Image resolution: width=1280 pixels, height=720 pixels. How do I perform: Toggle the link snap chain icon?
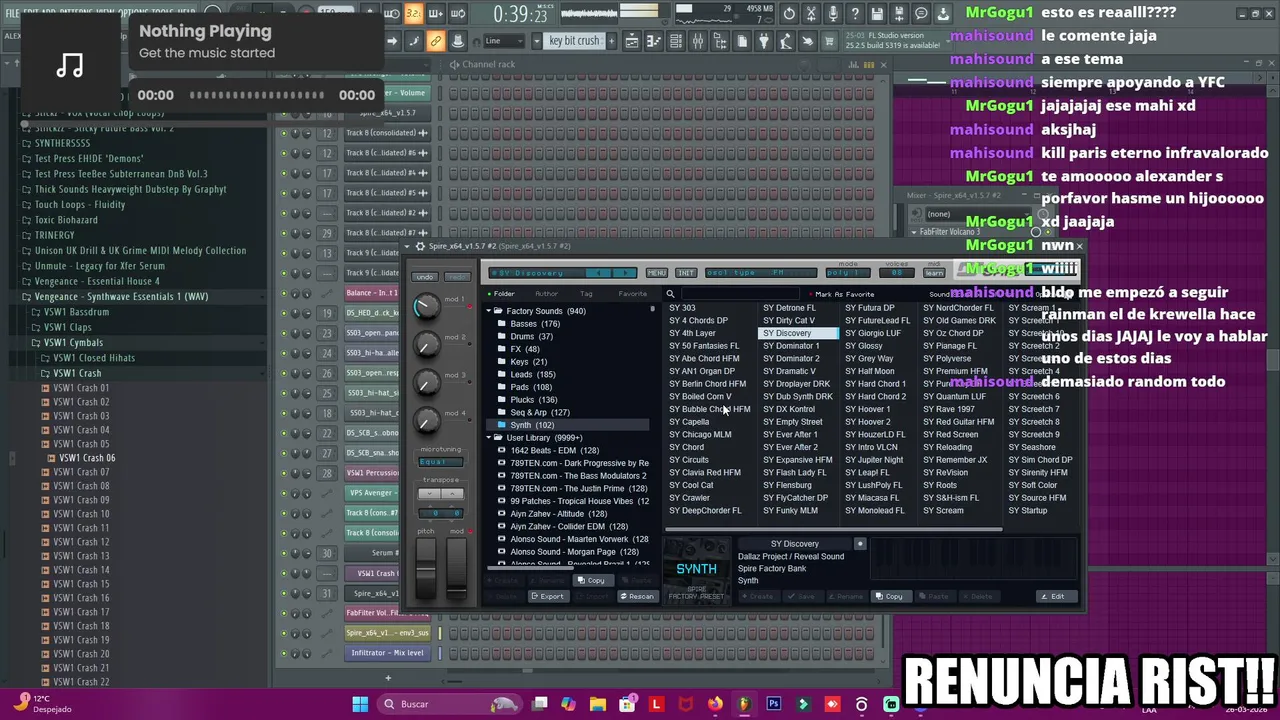(435, 41)
